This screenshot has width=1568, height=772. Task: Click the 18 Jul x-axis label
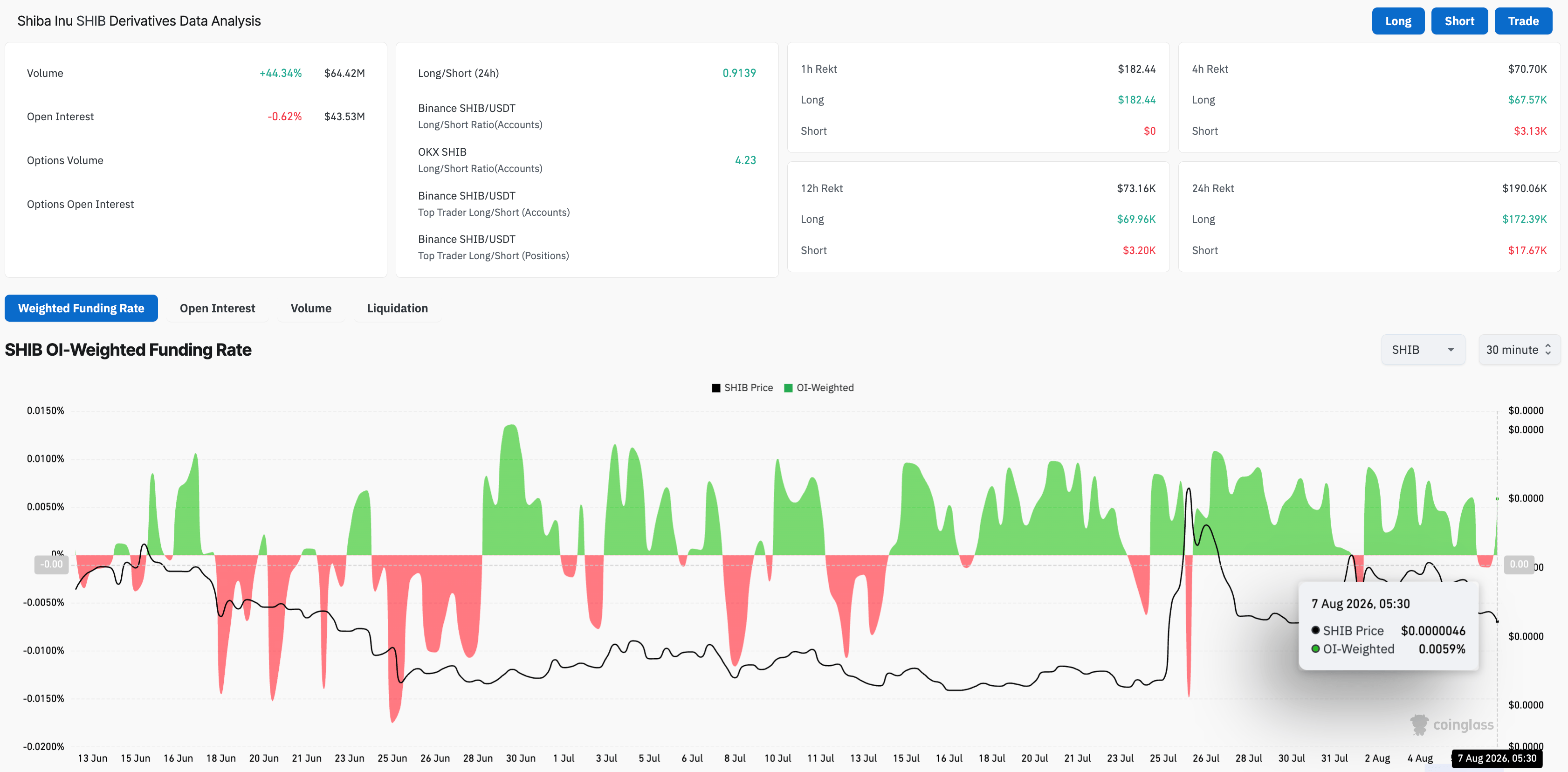tap(991, 758)
